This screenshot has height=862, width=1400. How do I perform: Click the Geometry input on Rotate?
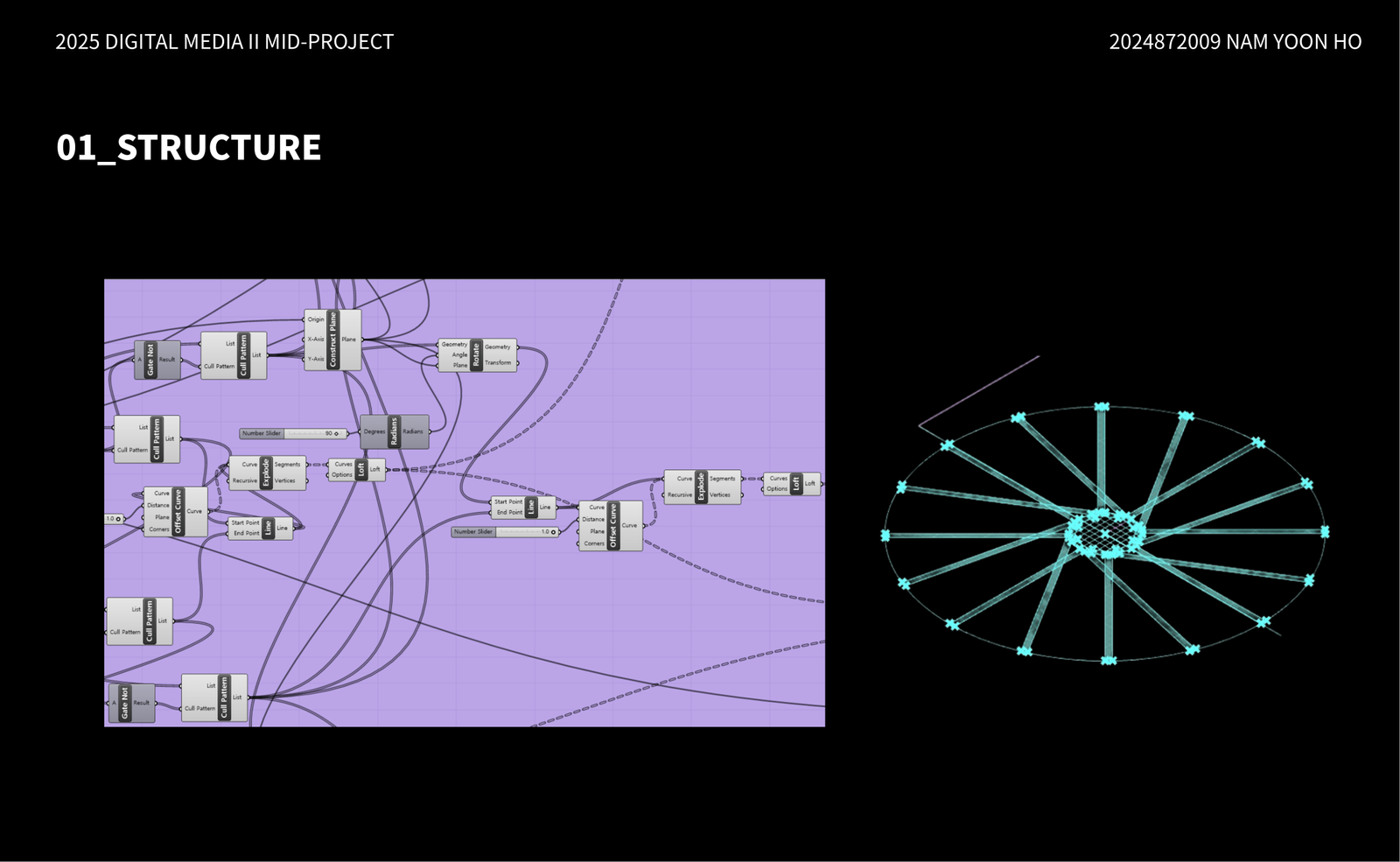point(454,345)
